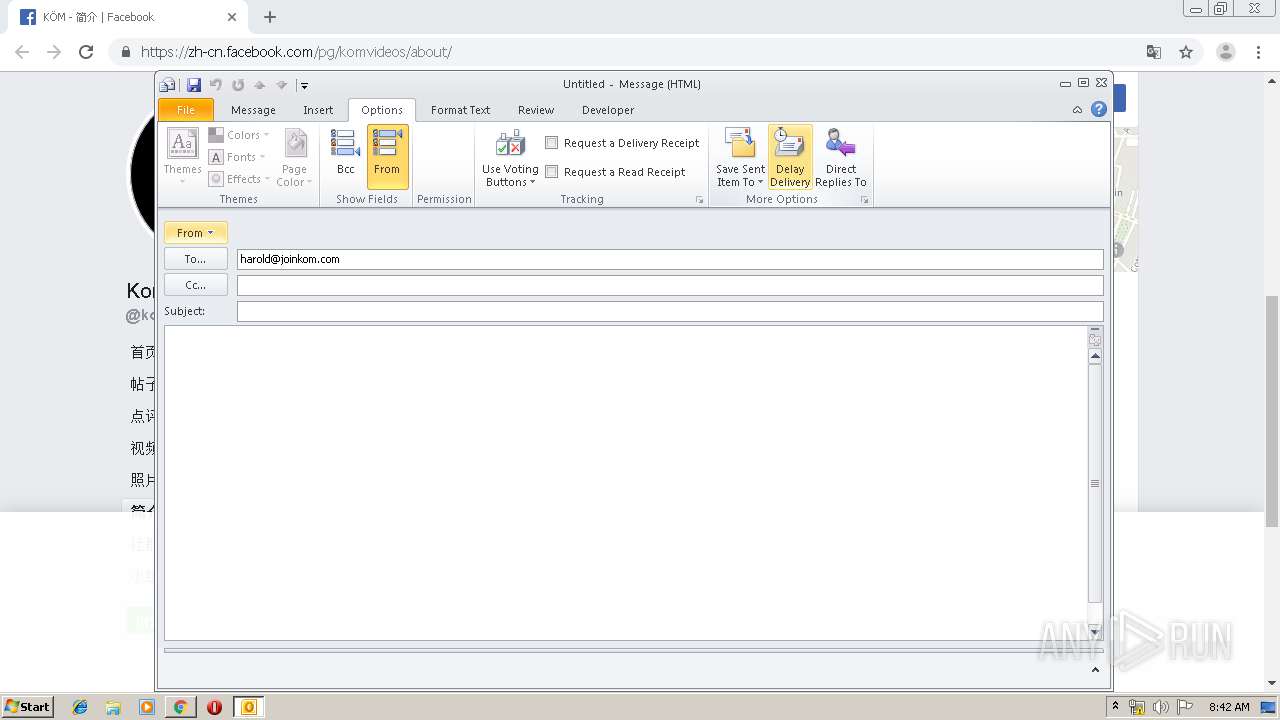Click the Undo arrow in quick access toolbar
Image resolution: width=1280 pixels, height=720 pixels.
(215, 85)
